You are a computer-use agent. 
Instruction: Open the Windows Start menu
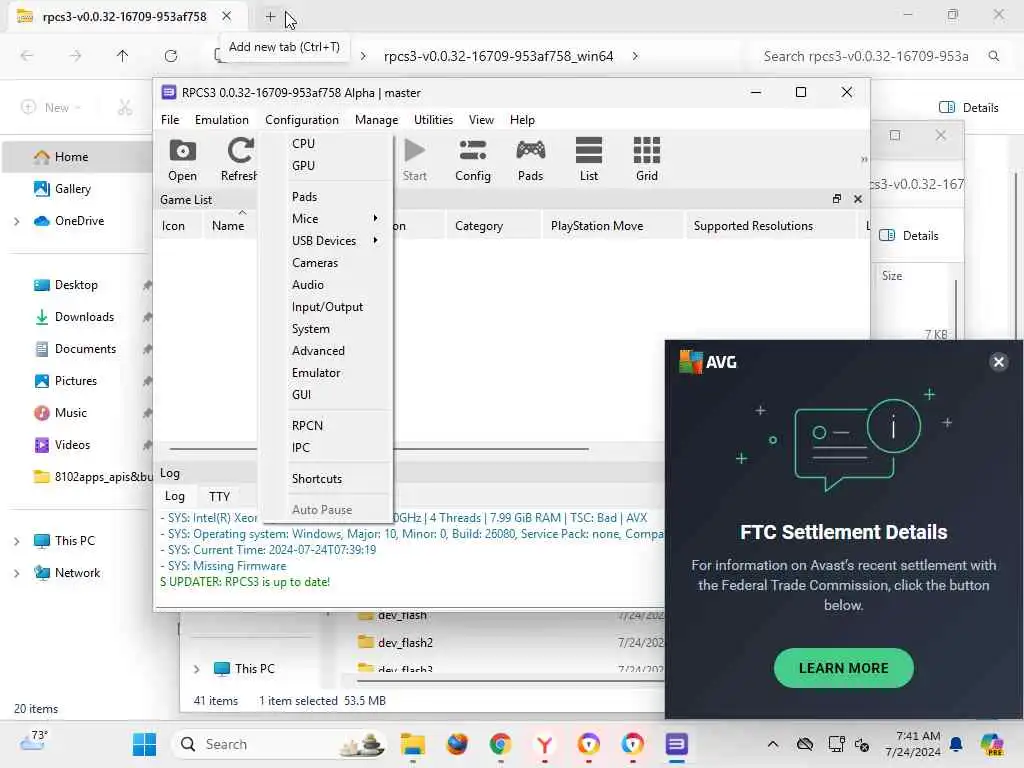[x=144, y=744]
